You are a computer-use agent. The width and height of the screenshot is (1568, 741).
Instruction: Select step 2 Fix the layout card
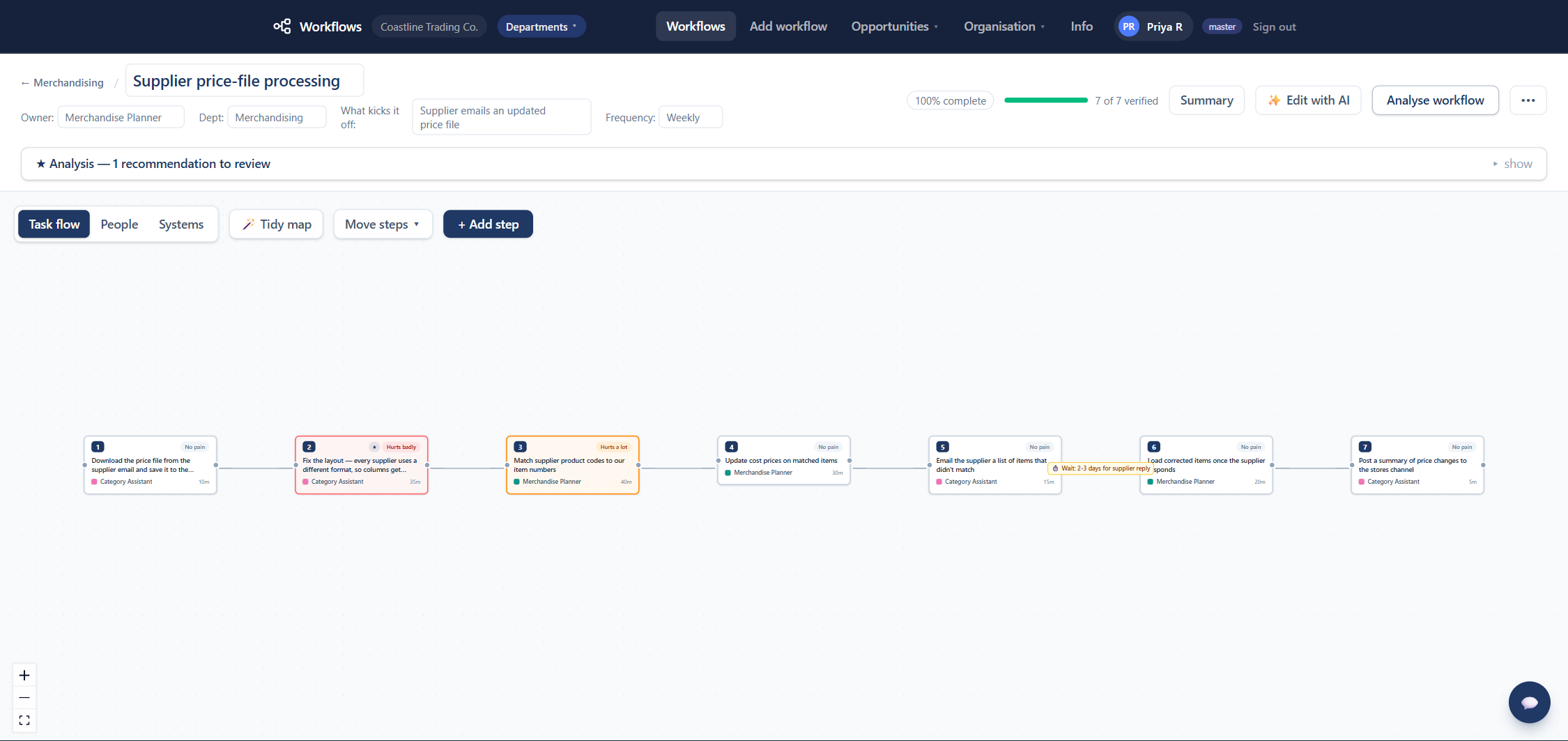[x=362, y=465]
